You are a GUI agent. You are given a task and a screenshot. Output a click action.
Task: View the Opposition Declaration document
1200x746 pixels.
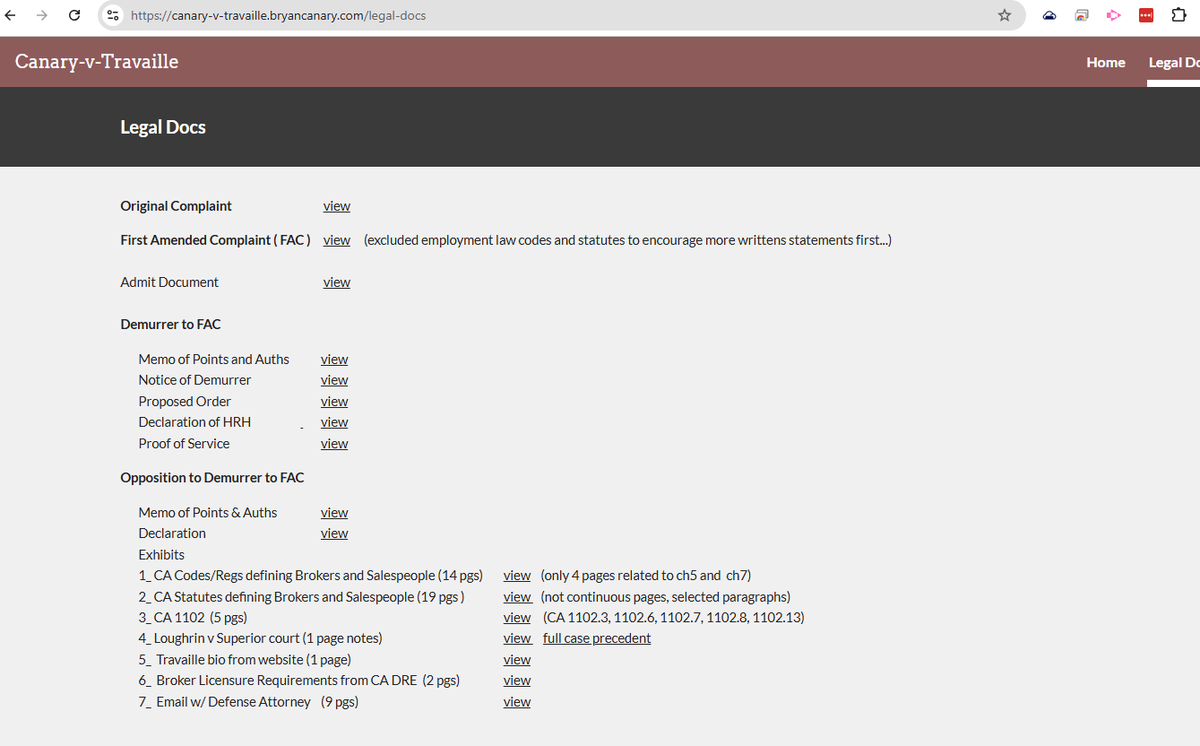click(334, 533)
